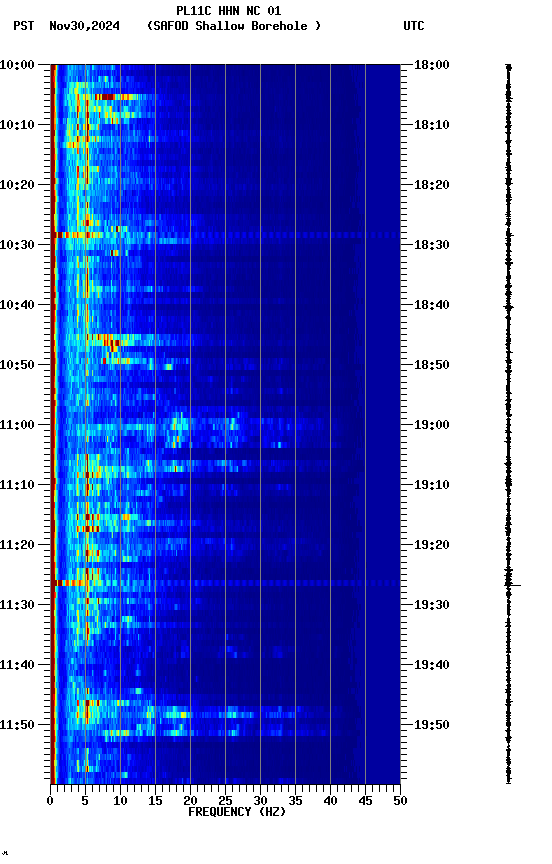552x864 pixels.
Task: Click the broadband event streak near 10:28
Action: pyautogui.click(x=225, y=235)
